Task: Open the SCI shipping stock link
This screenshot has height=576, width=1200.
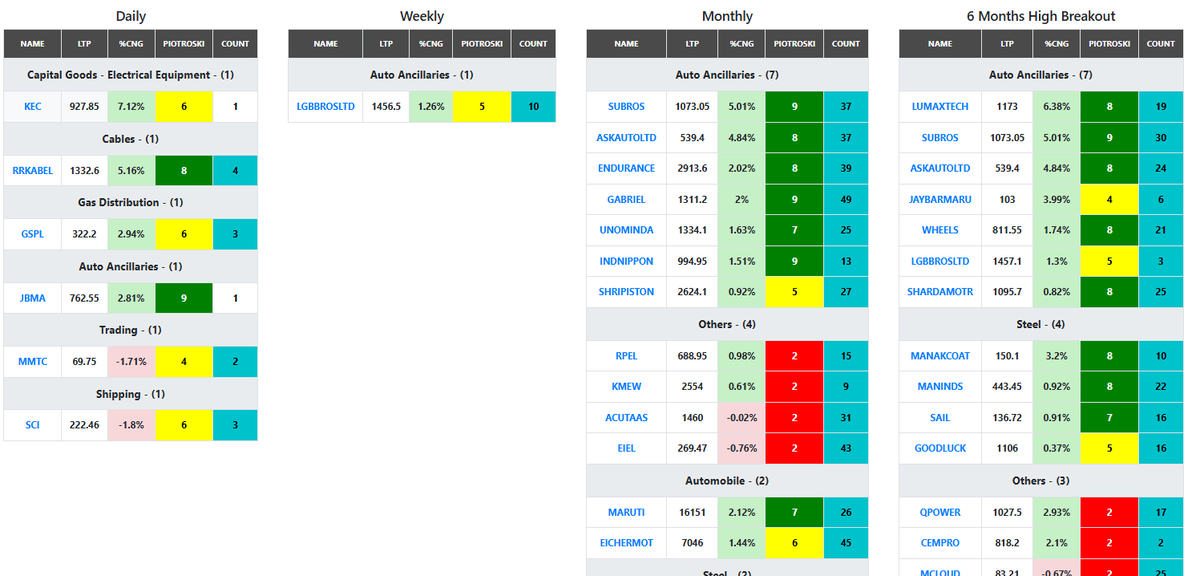Action: coord(33,425)
